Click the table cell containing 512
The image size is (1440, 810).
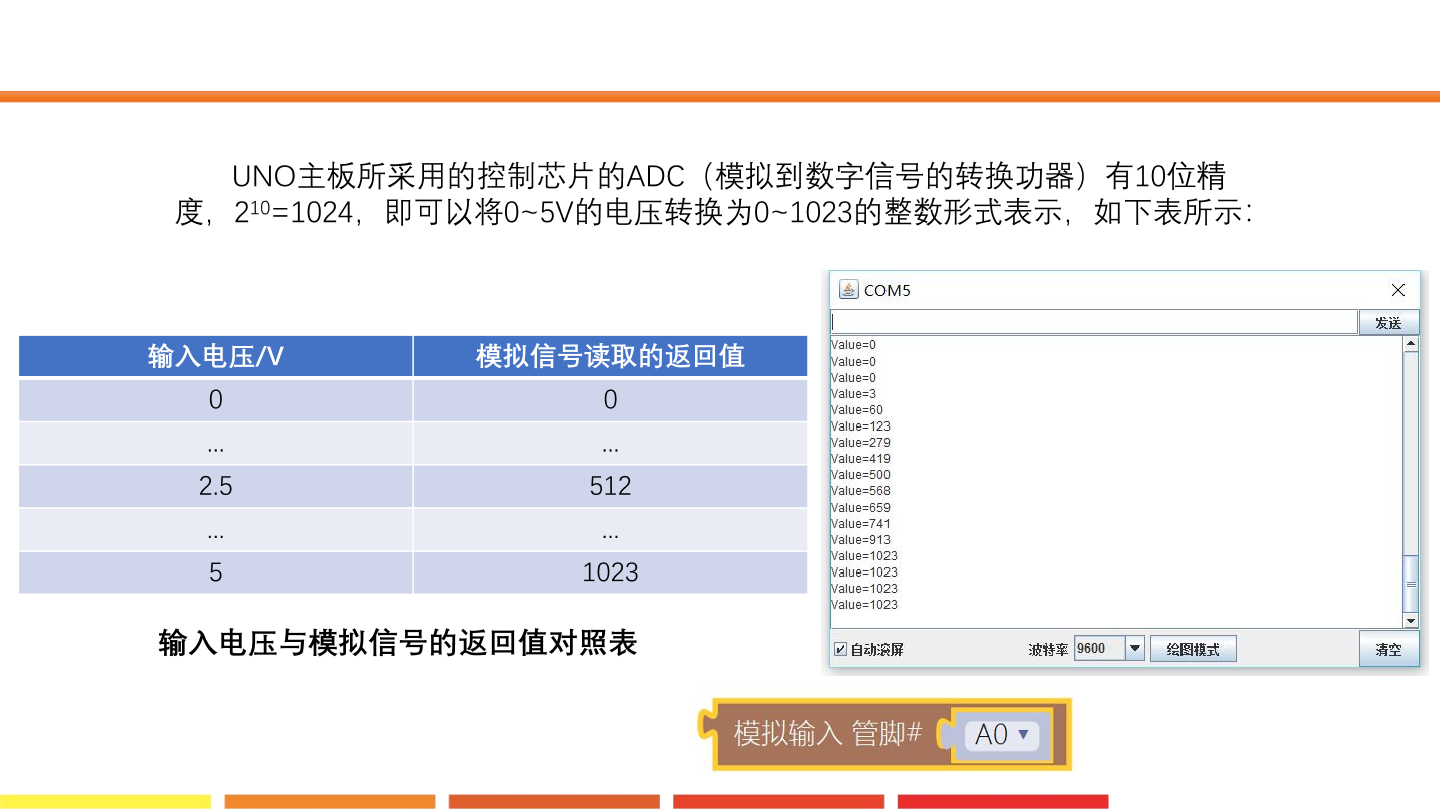(609, 486)
